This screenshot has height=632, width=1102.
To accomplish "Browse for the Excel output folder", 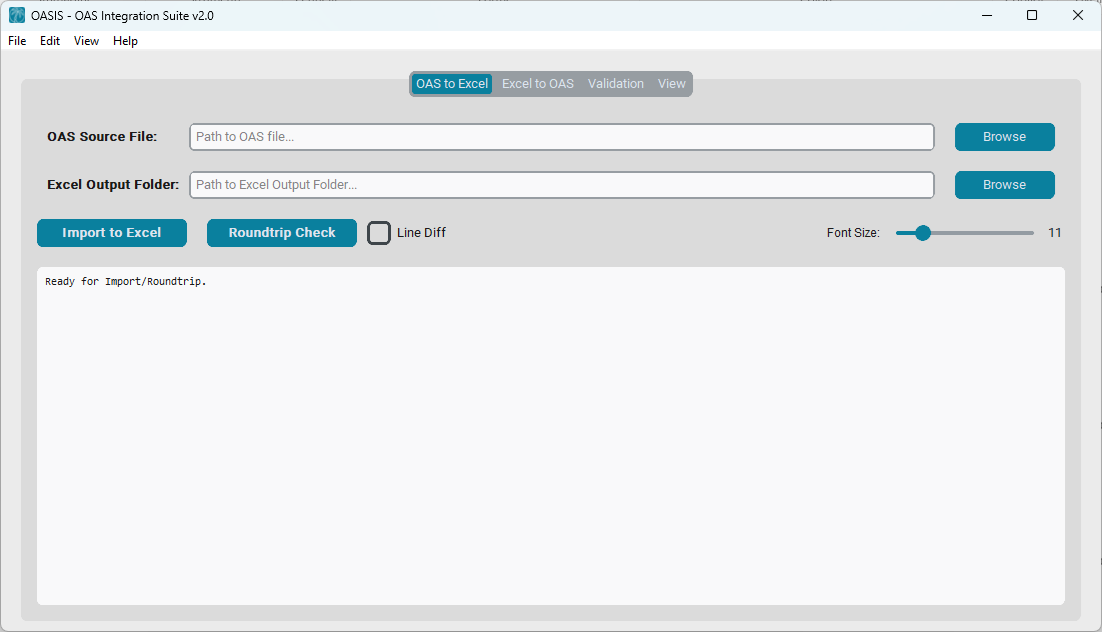I will tap(1004, 185).
